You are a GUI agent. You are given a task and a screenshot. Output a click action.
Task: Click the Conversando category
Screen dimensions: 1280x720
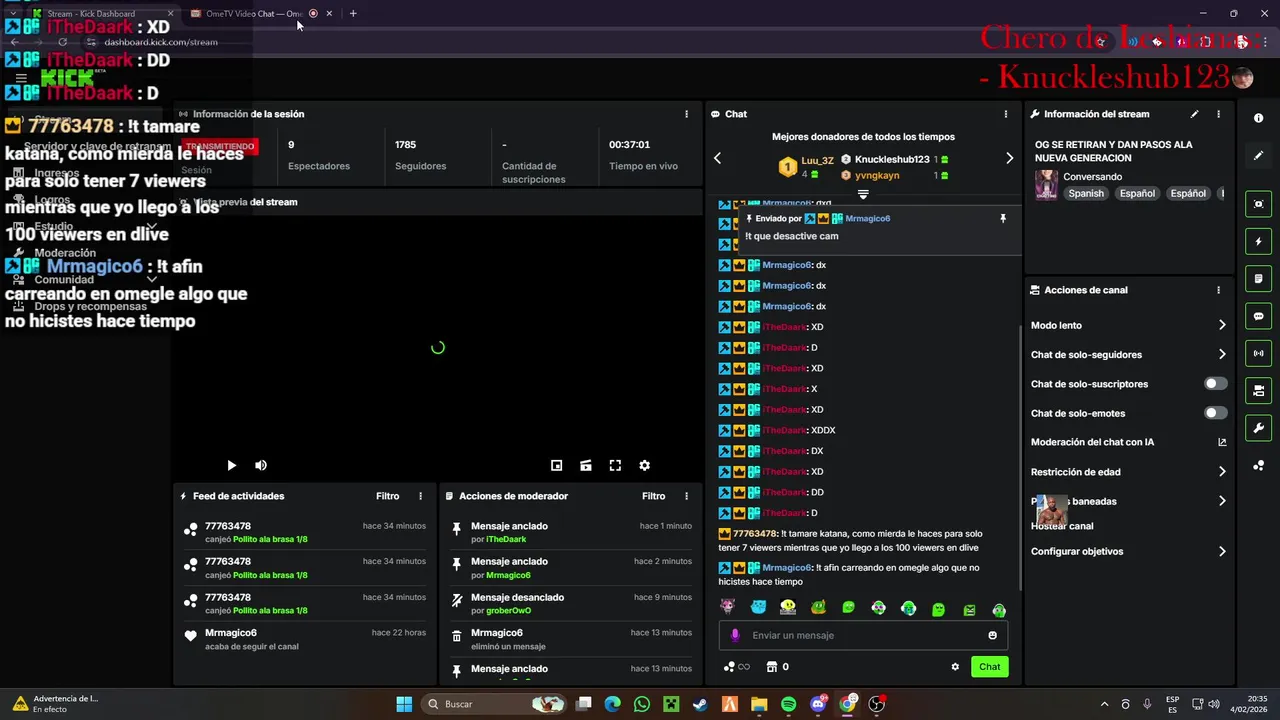pos(1092,177)
